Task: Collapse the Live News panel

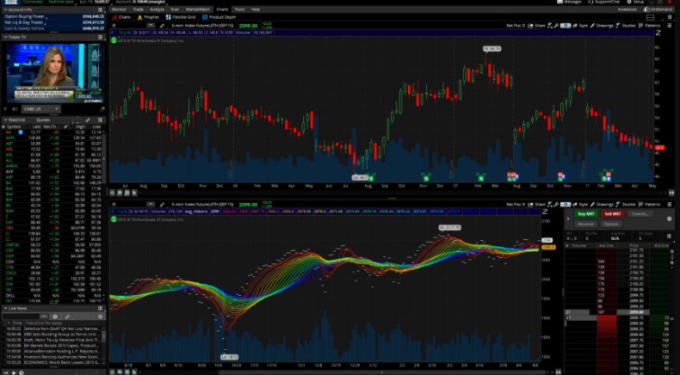Action: [5, 308]
